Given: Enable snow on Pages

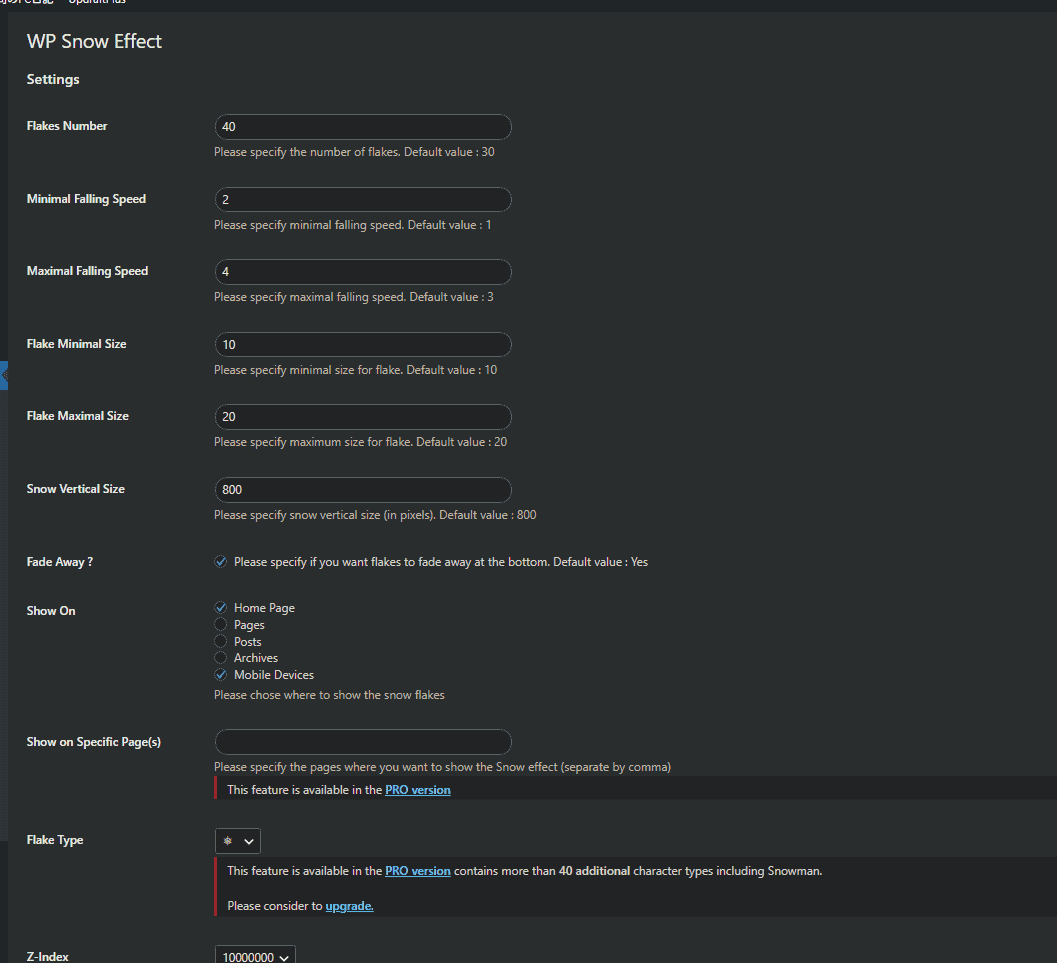Looking at the screenshot, I should tap(220, 625).
